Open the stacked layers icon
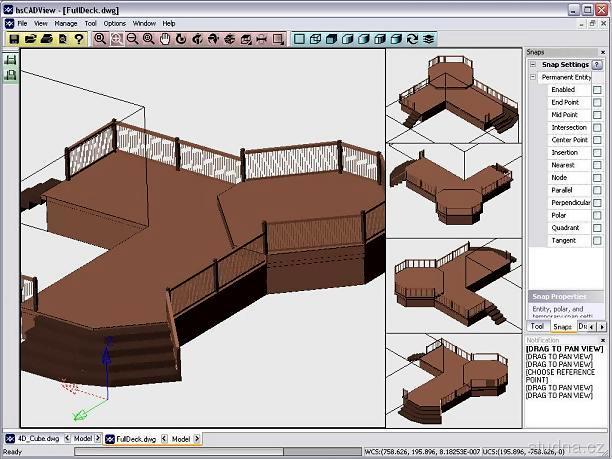 click(x=429, y=39)
